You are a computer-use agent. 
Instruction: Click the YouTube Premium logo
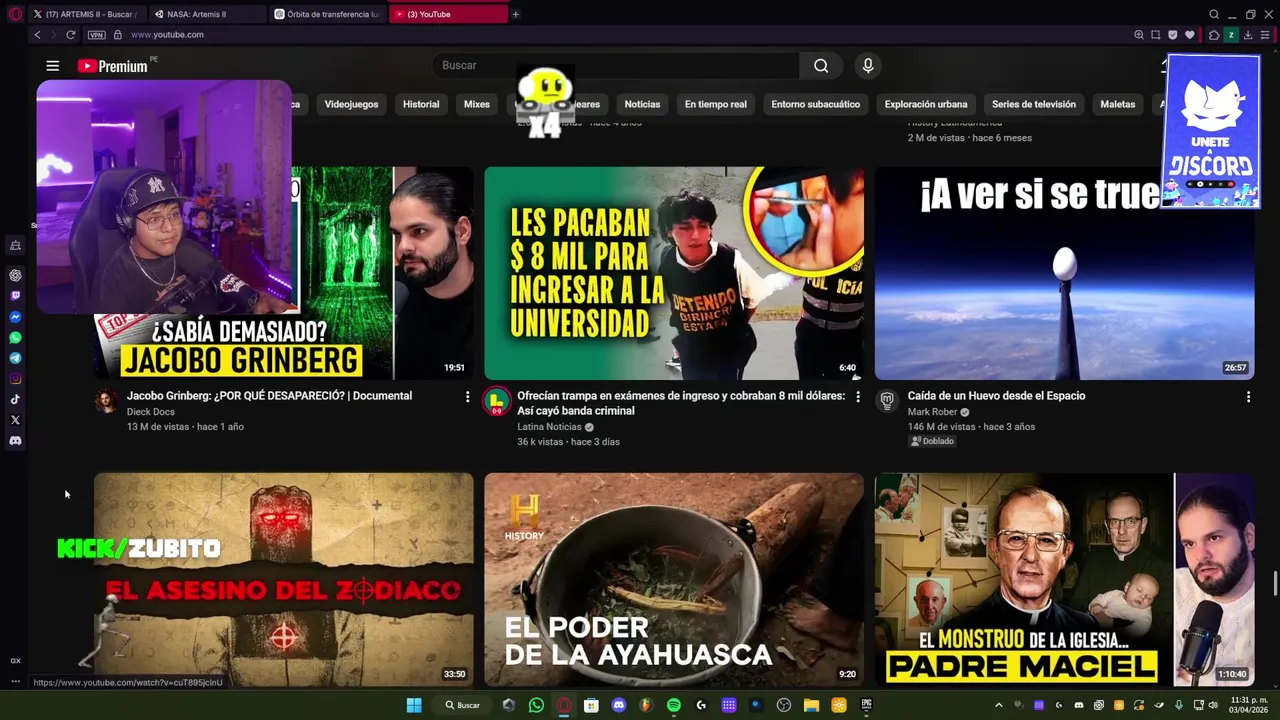pyautogui.click(x=112, y=66)
